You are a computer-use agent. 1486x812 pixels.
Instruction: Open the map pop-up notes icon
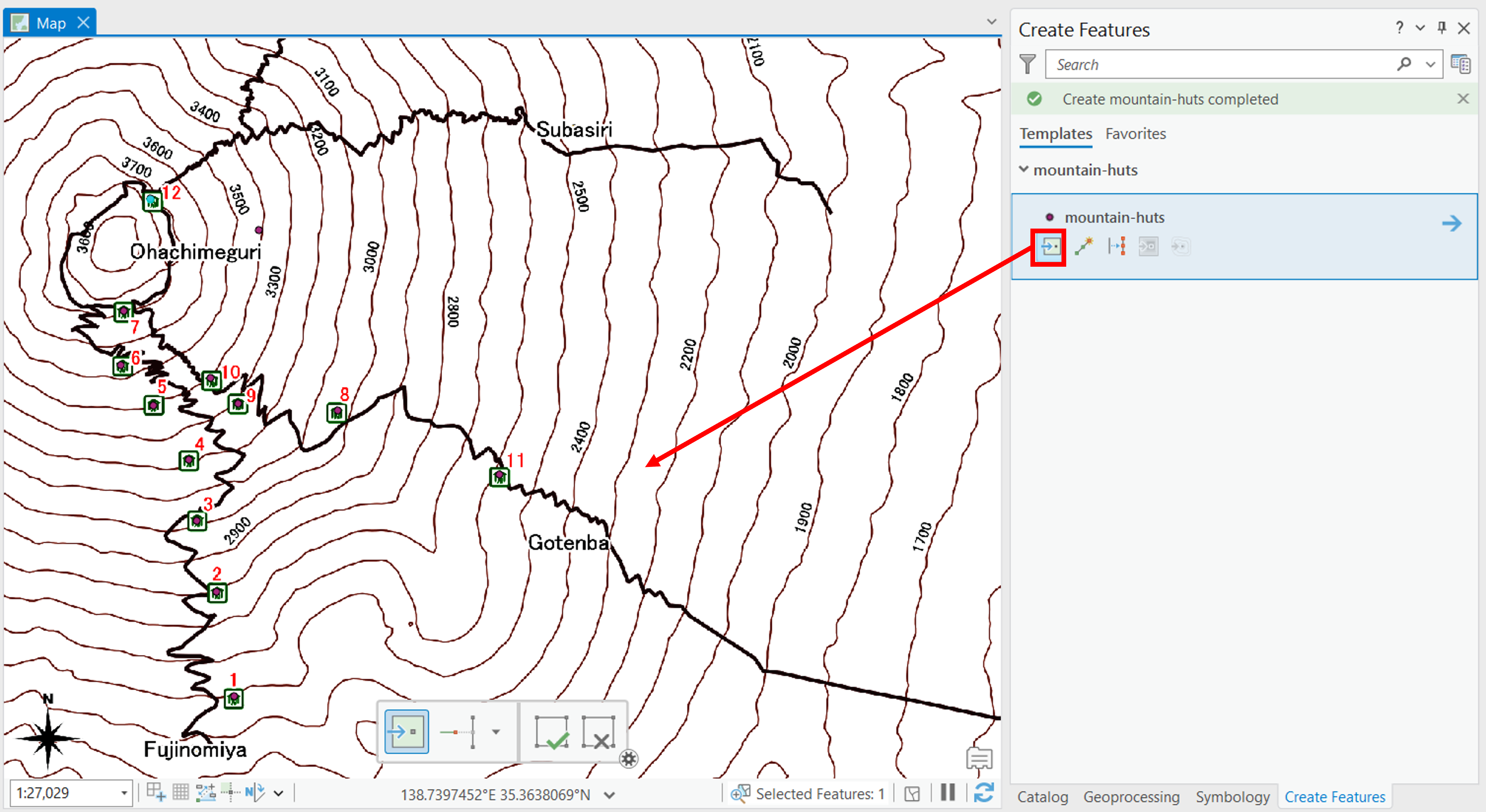point(979,759)
